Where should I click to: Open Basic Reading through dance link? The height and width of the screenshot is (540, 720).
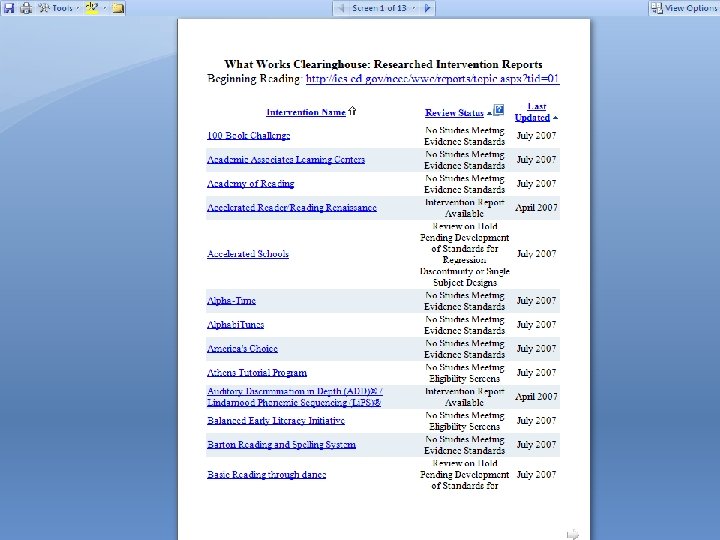[266, 474]
